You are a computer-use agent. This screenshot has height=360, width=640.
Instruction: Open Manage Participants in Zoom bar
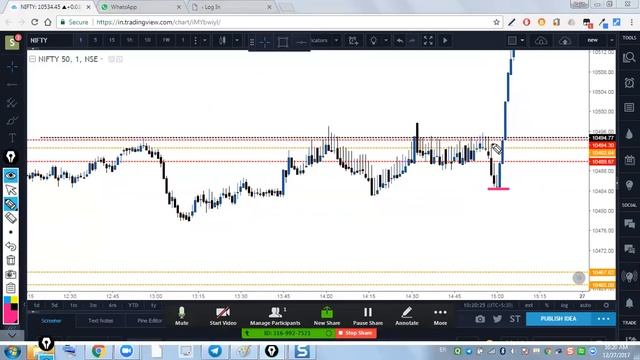[275, 316]
